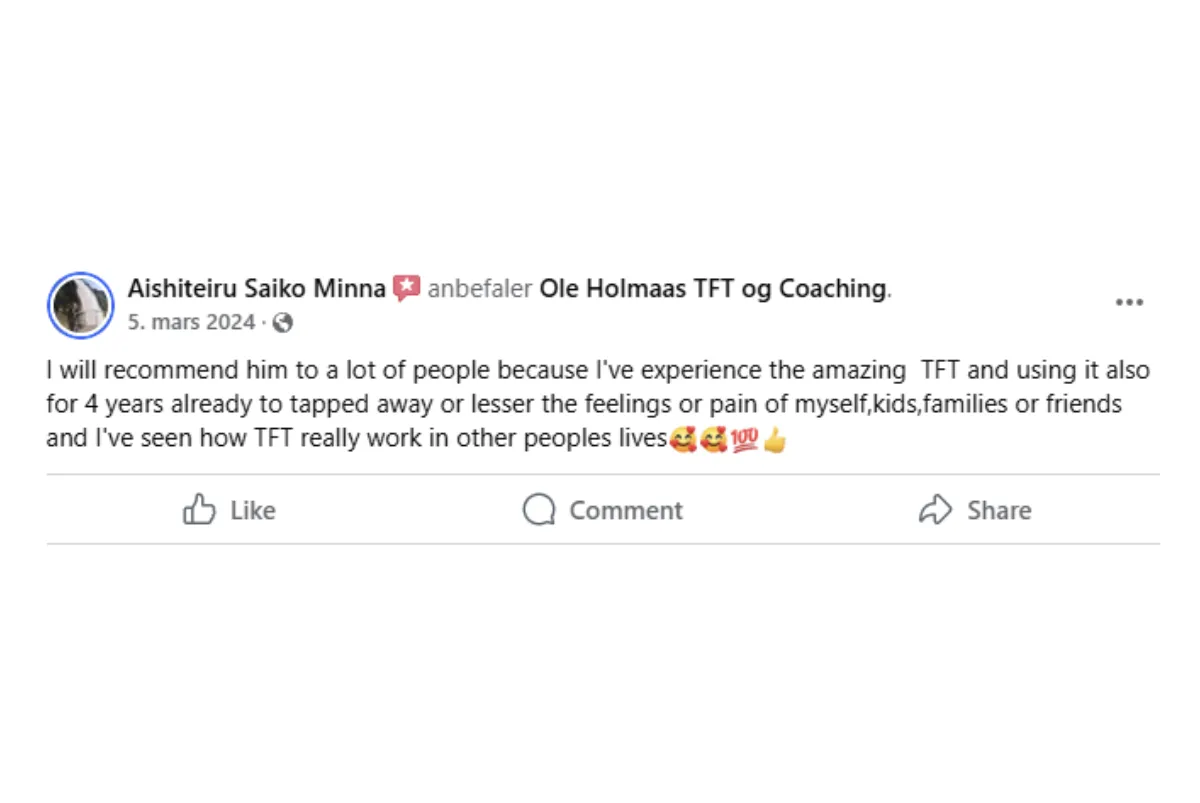Image resolution: width=1200 pixels, height=803 pixels.
Task: Click the second smiling hearts emoji
Action: click(x=714, y=440)
